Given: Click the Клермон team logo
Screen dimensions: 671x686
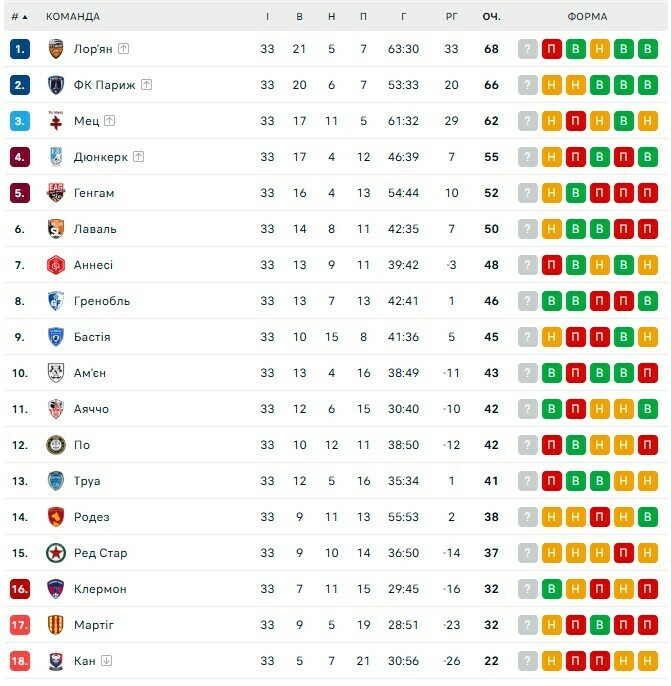Looking at the screenshot, I should 56,589.
